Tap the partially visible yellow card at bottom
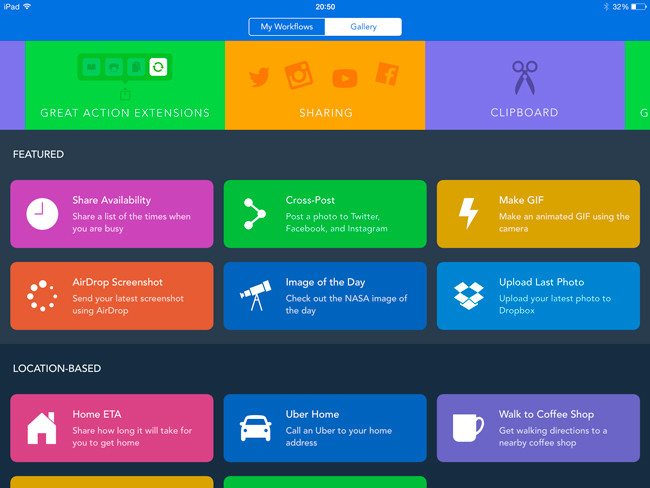 tap(112, 482)
